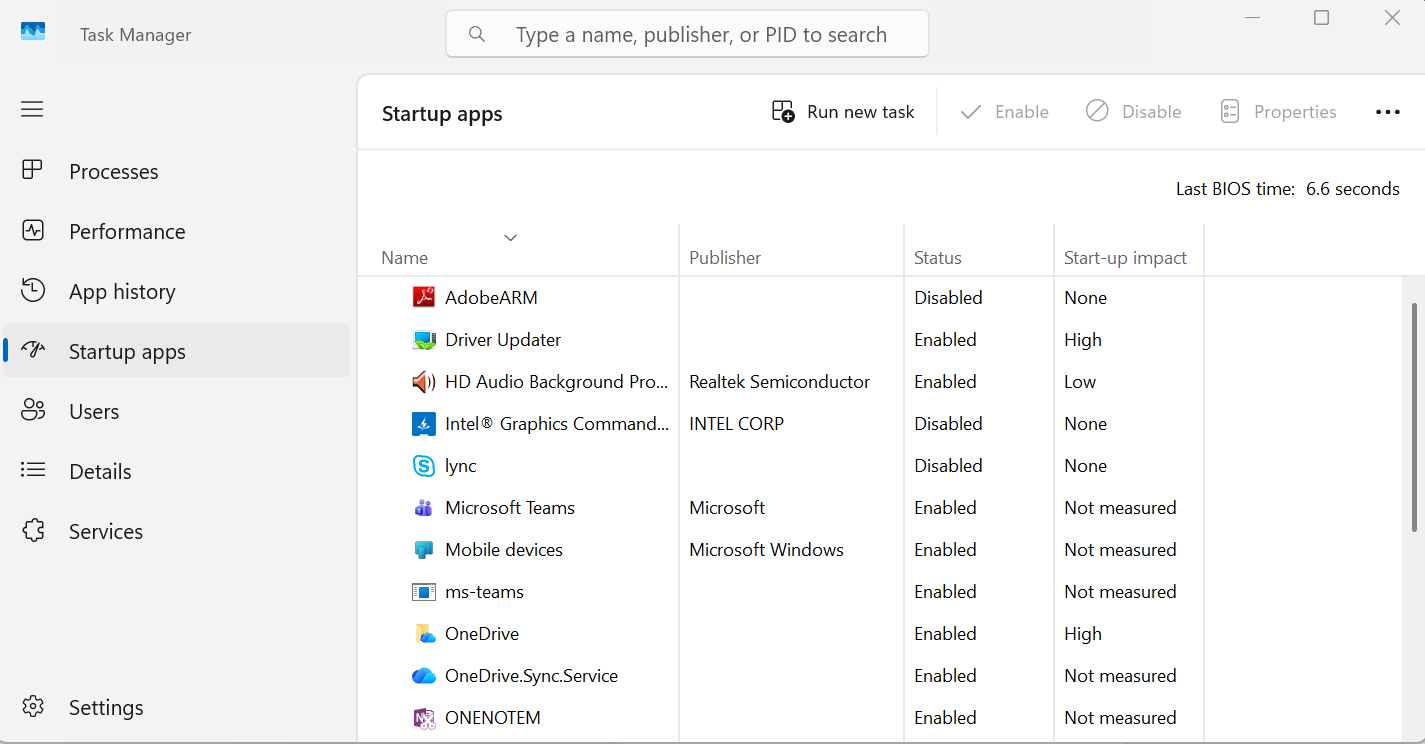Click AdobeARM's Disabled status cell

point(948,298)
